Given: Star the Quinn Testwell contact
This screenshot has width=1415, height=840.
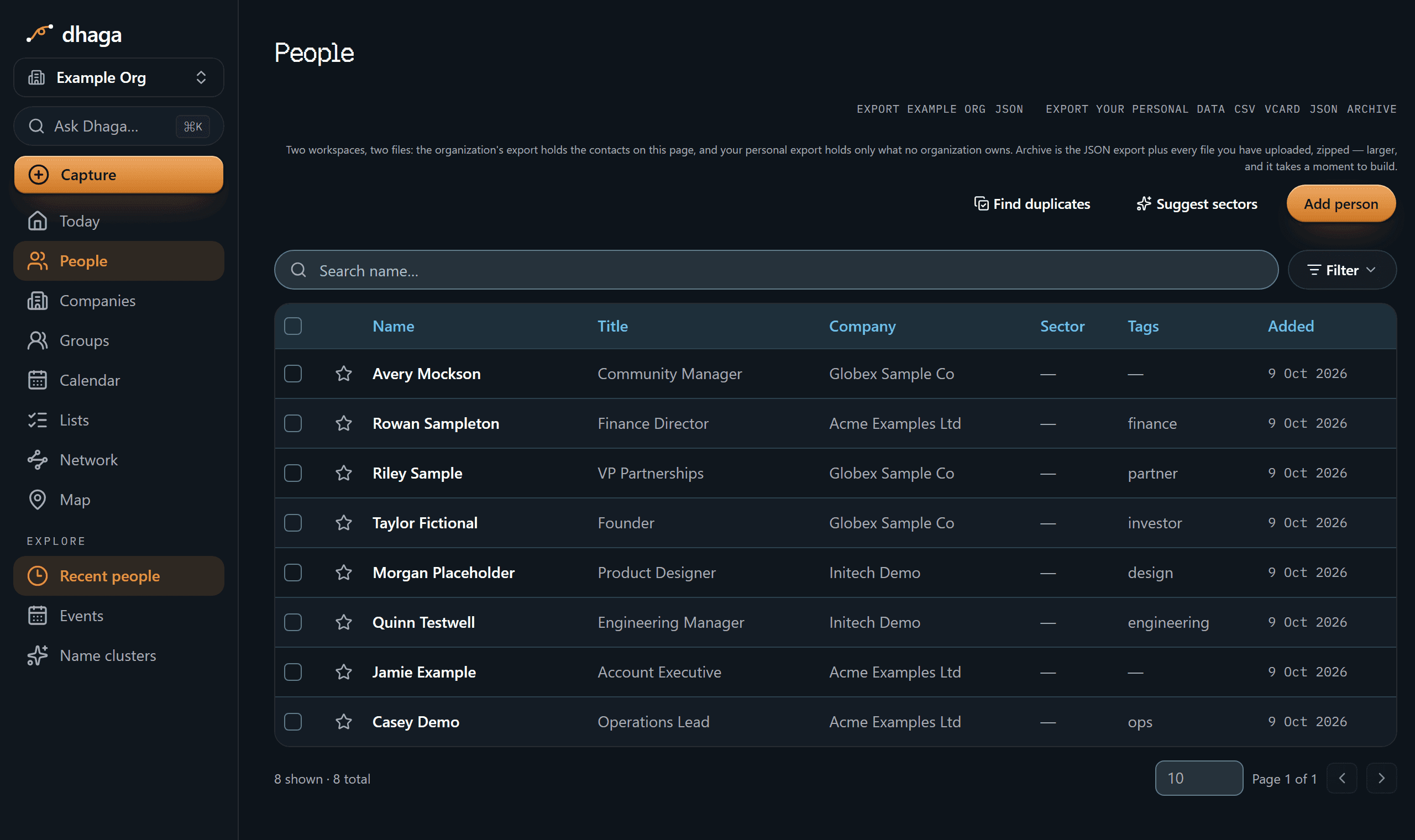Looking at the screenshot, I should [x=344, y=623].
